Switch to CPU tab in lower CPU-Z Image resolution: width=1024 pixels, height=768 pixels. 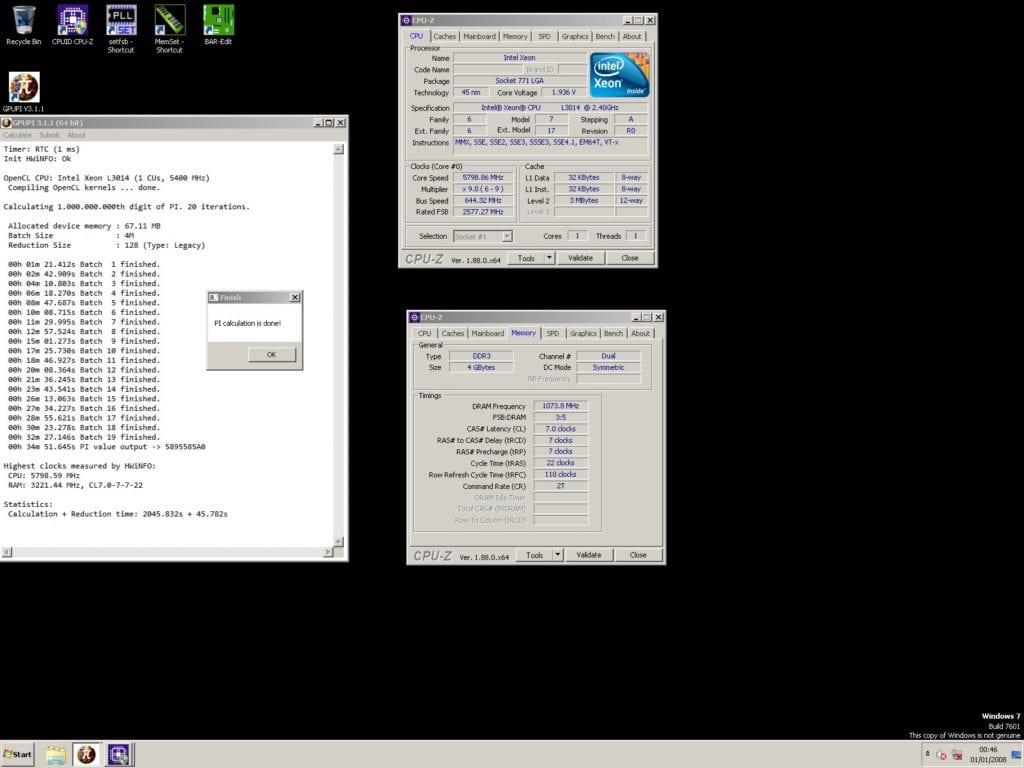[424, 333]
